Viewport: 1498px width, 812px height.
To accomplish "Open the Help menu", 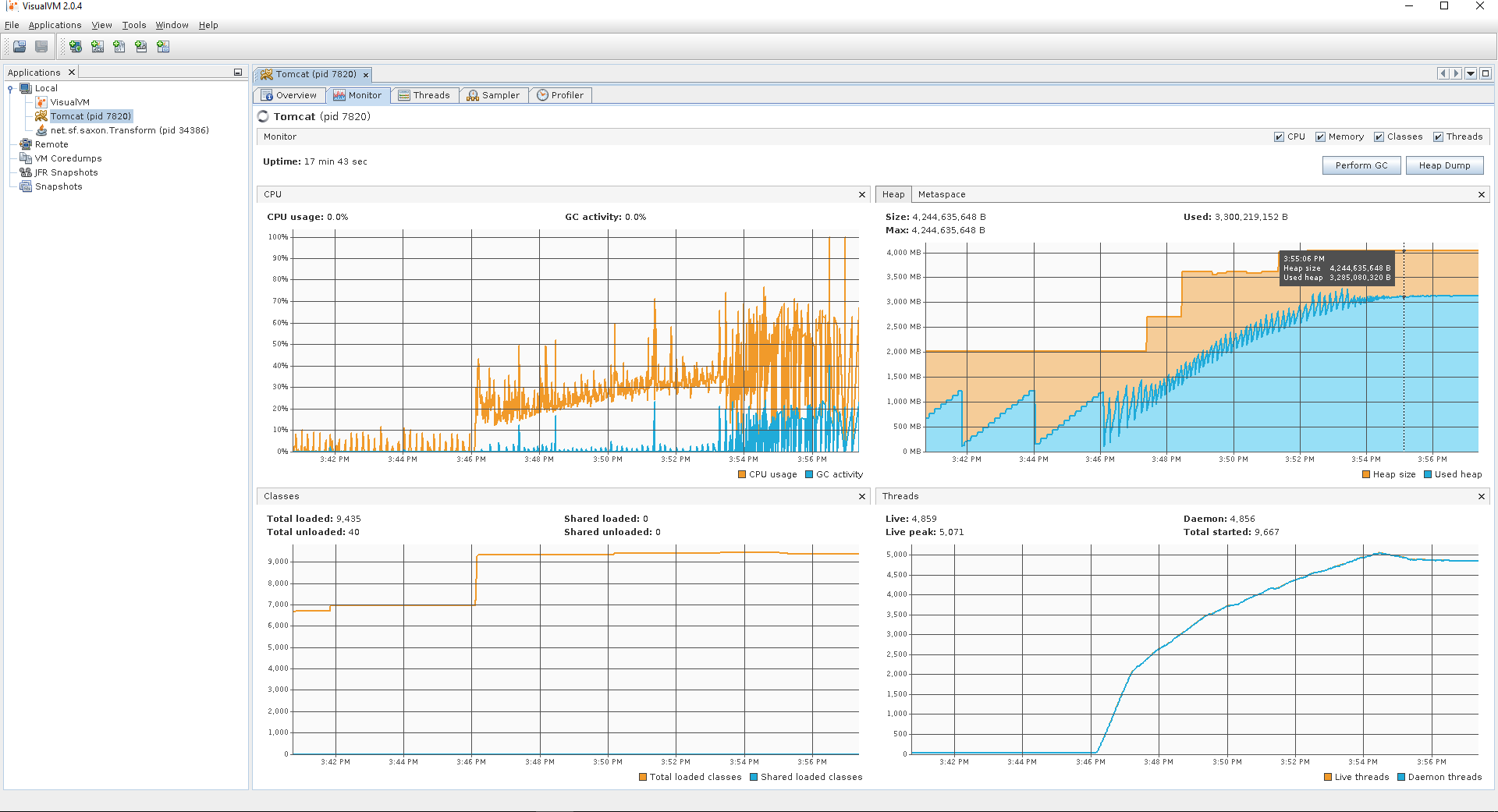I will point(208,25).
